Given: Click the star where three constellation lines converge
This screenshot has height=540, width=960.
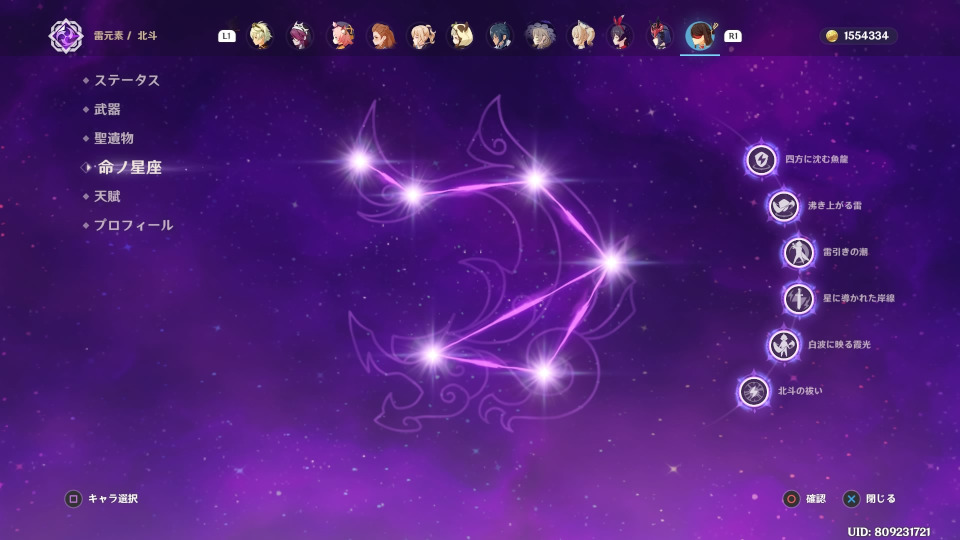Looking at the screenshot, I should (x=611, y=263).
